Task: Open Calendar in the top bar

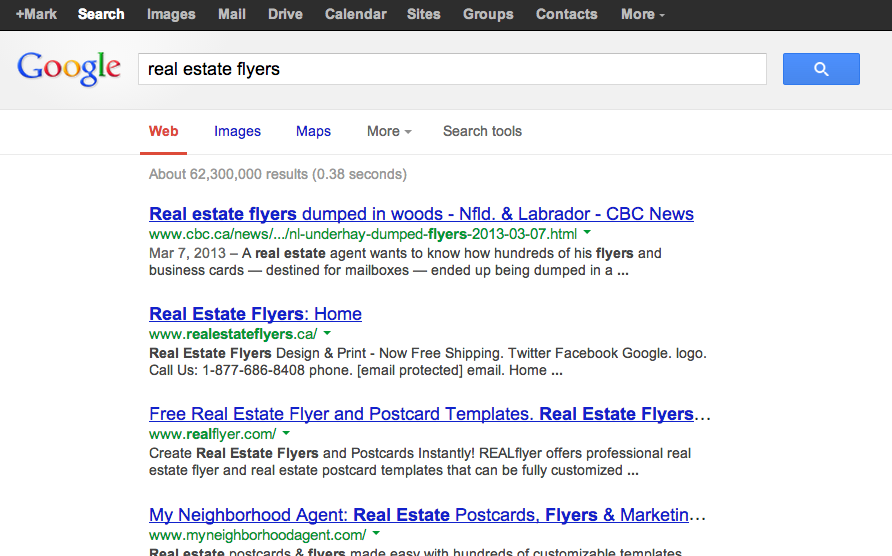Action: pos(356,14)
